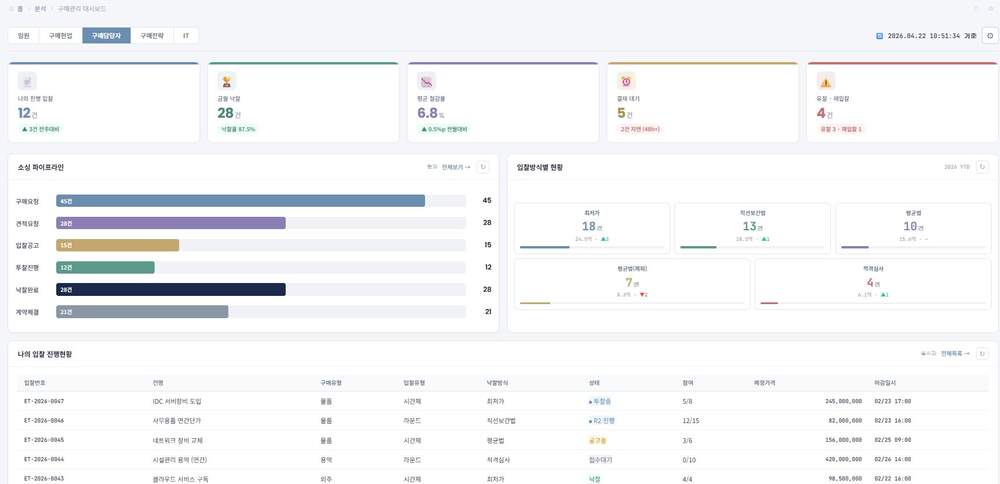Click the 홈 breadcrumb link
The height and width of the screenshot is (484, 1000).
coord(20,9)
